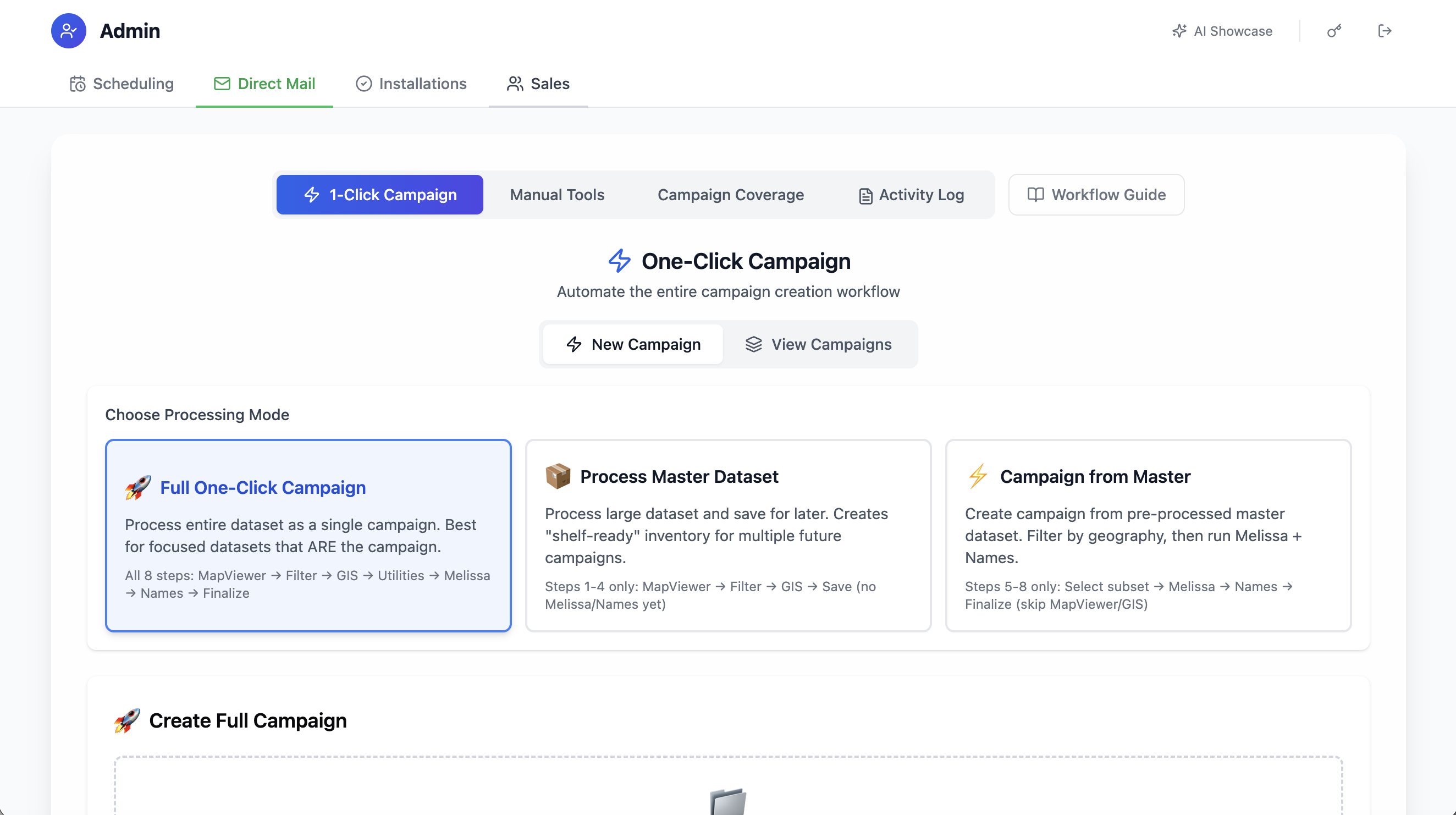
Task: Click package emoji on Process Master Dataset
Action: (x=558, y=476)
